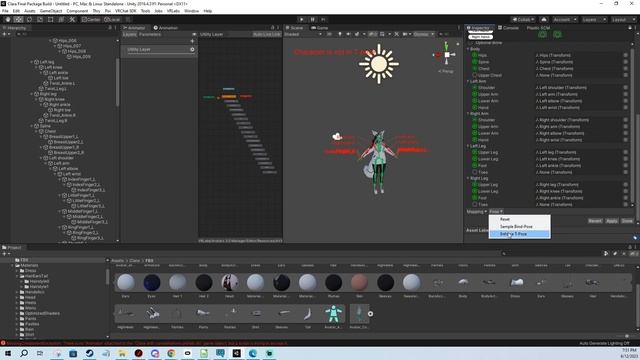Open Windows search from taskbar
This screenshot has height=360, width=640.
24,353
